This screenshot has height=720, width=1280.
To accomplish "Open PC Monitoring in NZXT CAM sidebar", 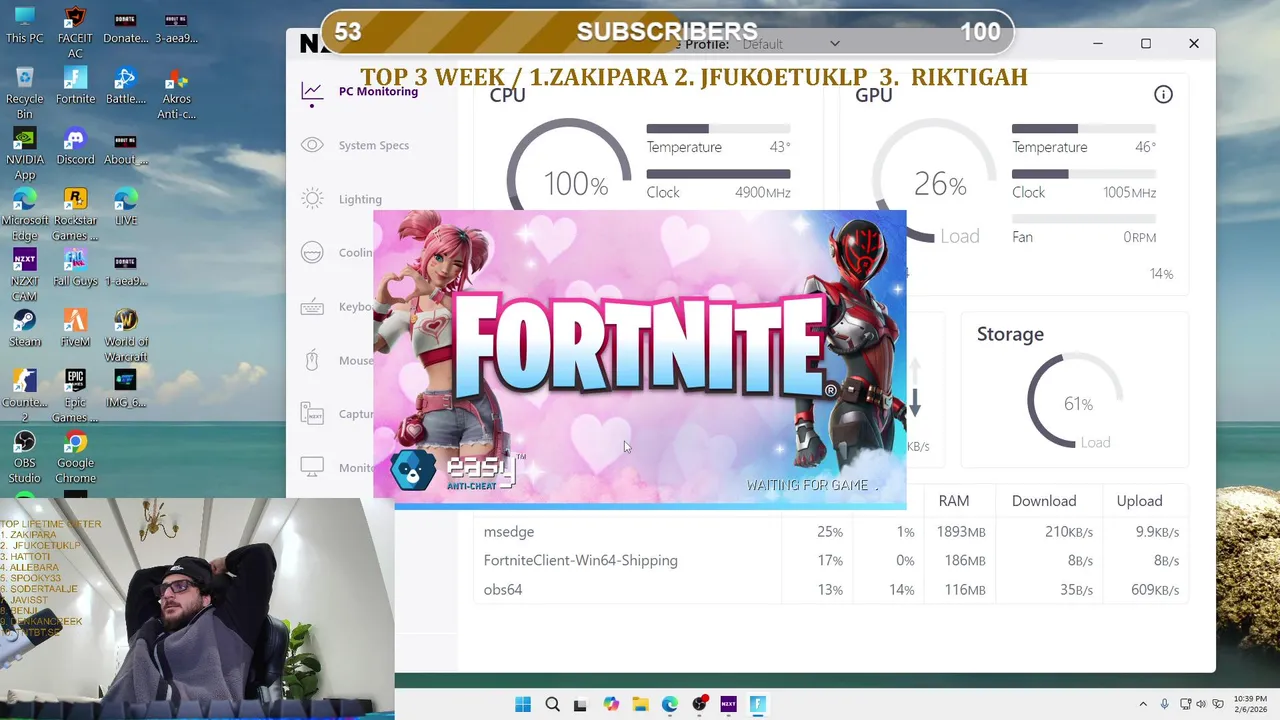I will (x=378, y=91).
